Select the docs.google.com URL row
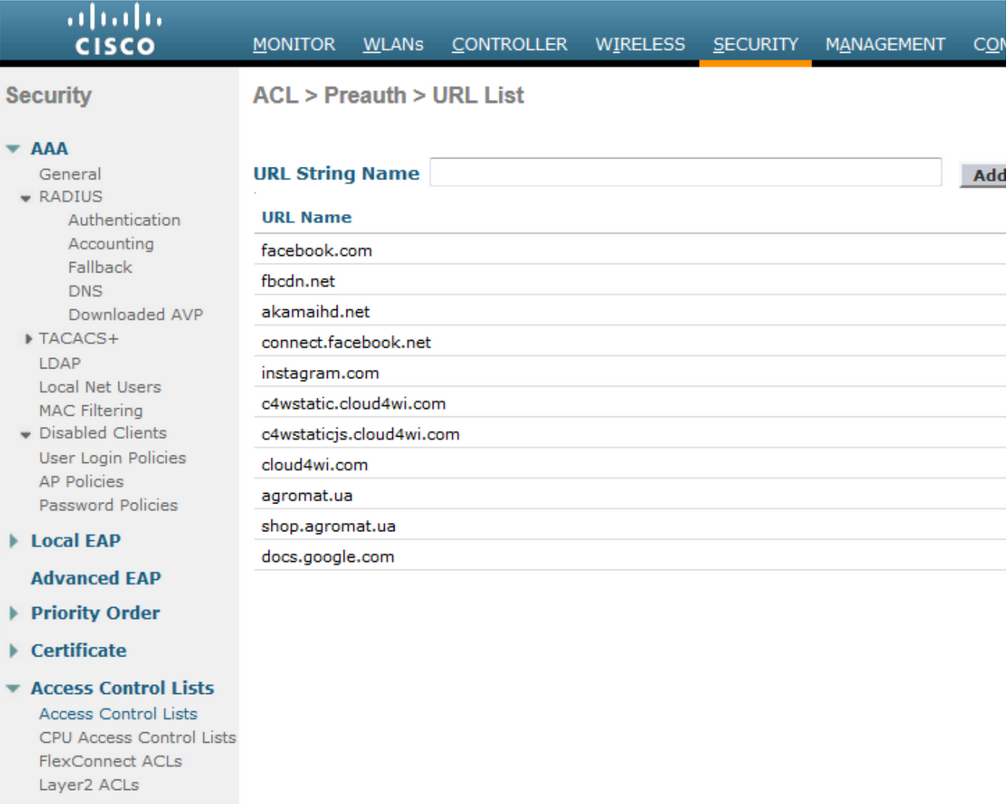1006x804 pixels. [x=630, y=556]
